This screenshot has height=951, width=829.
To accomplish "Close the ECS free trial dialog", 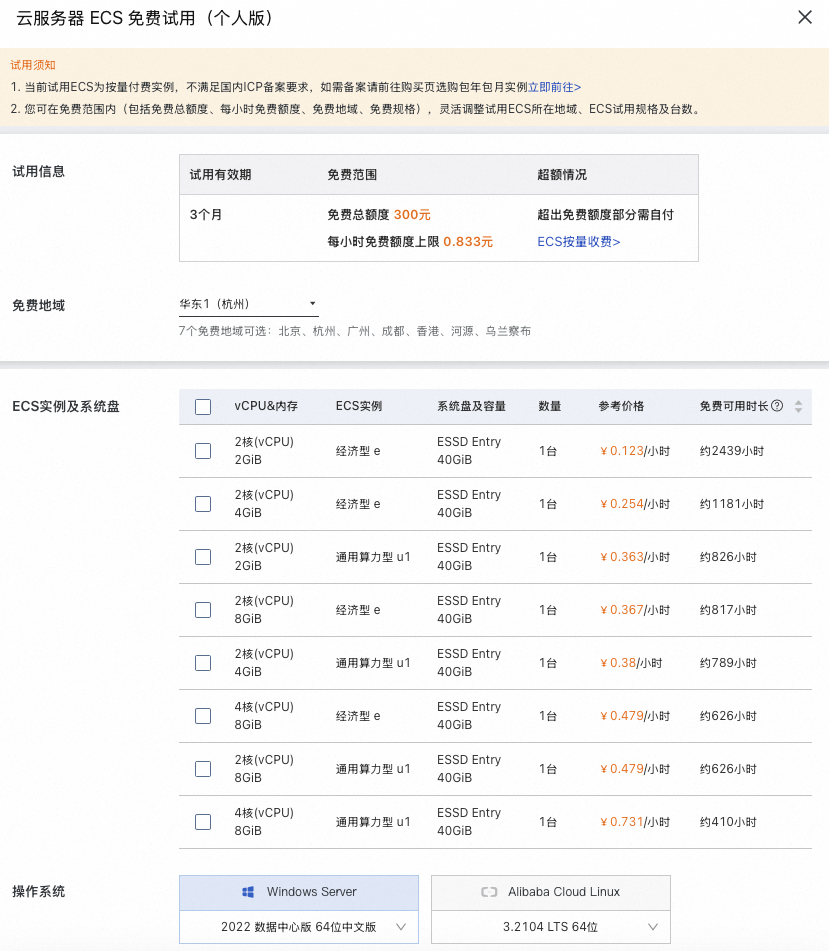I will pos(805,17).
